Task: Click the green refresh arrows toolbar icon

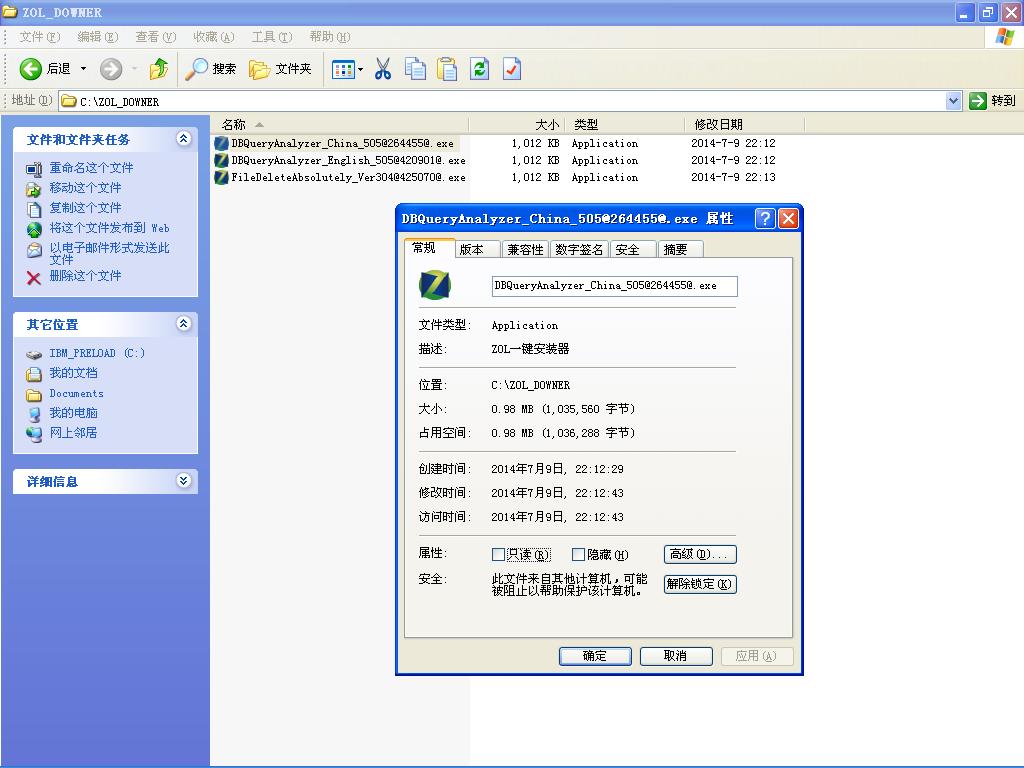Action: pyautogui.click(x=480, y=69)
